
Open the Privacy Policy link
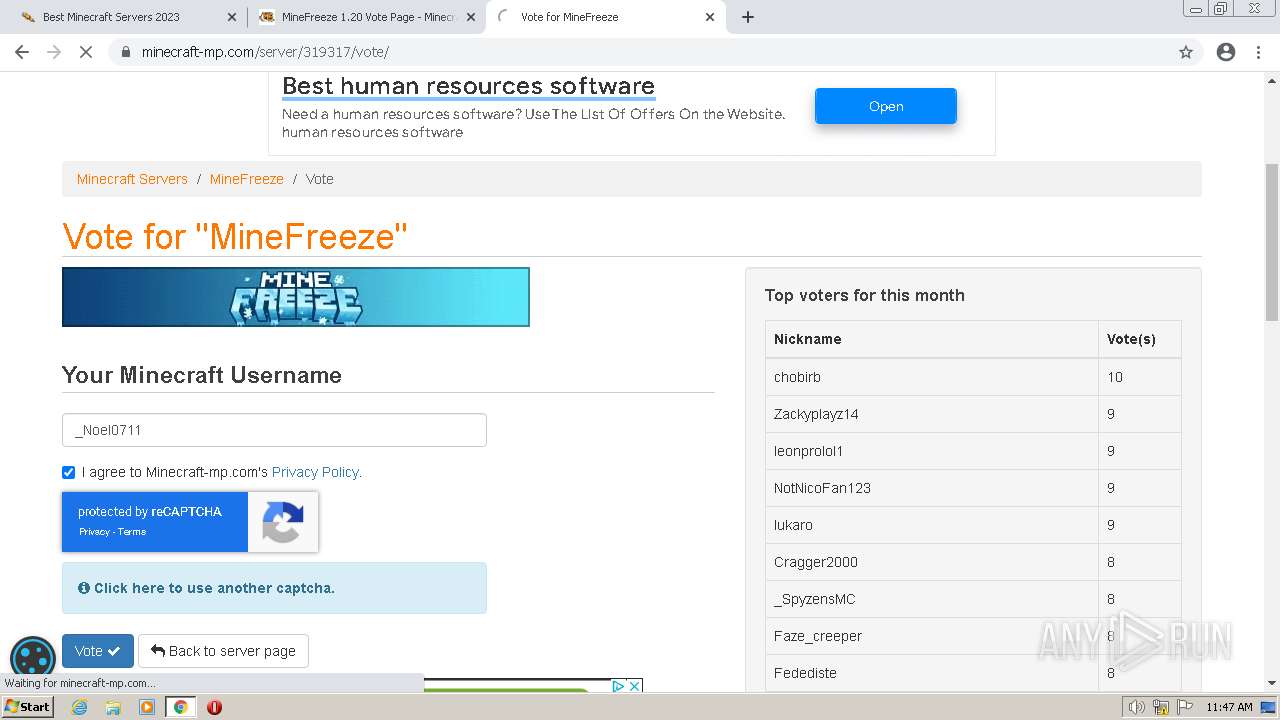click(x=316, y=472)
